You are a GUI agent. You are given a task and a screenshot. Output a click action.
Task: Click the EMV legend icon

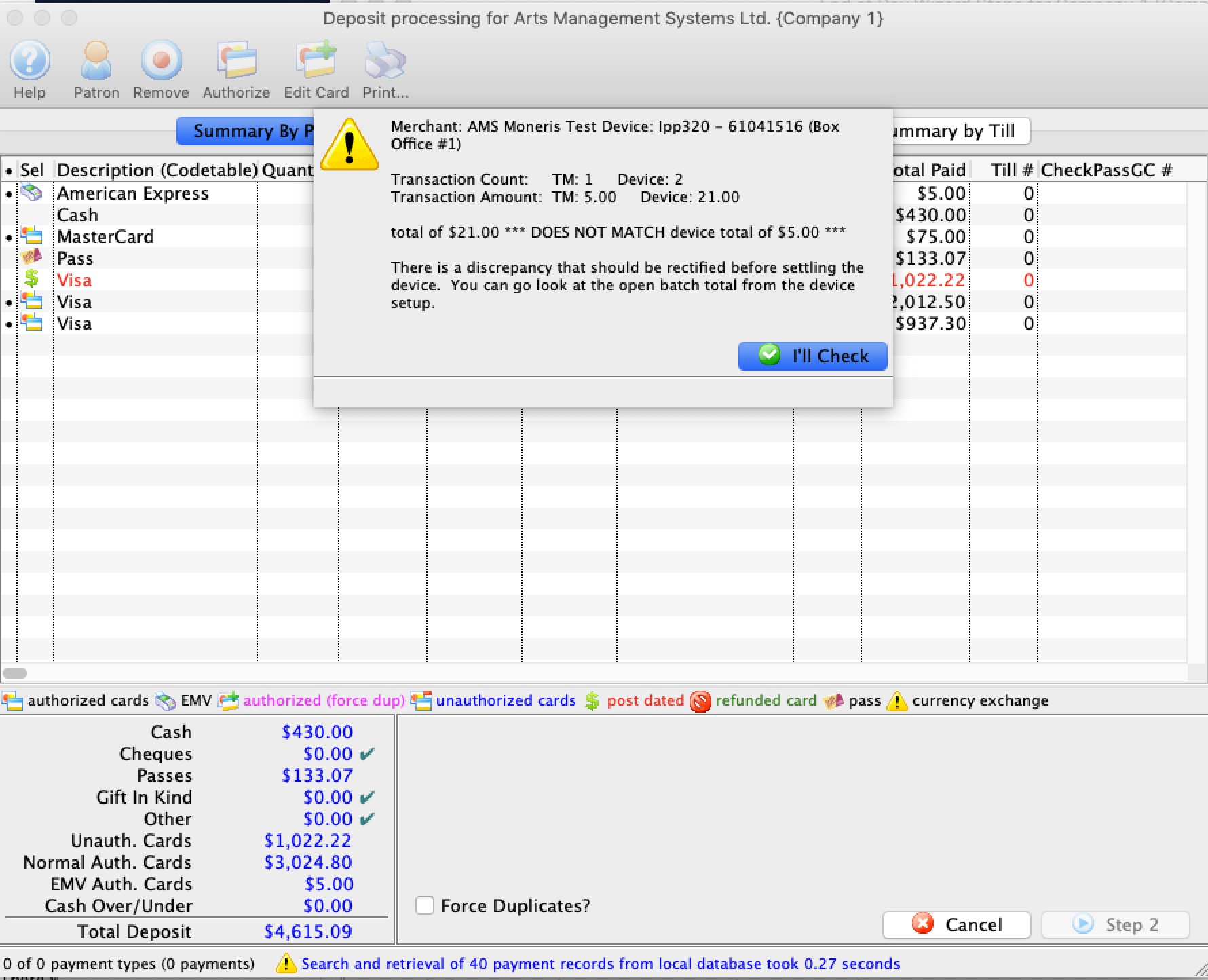click(x=166, y=700)
